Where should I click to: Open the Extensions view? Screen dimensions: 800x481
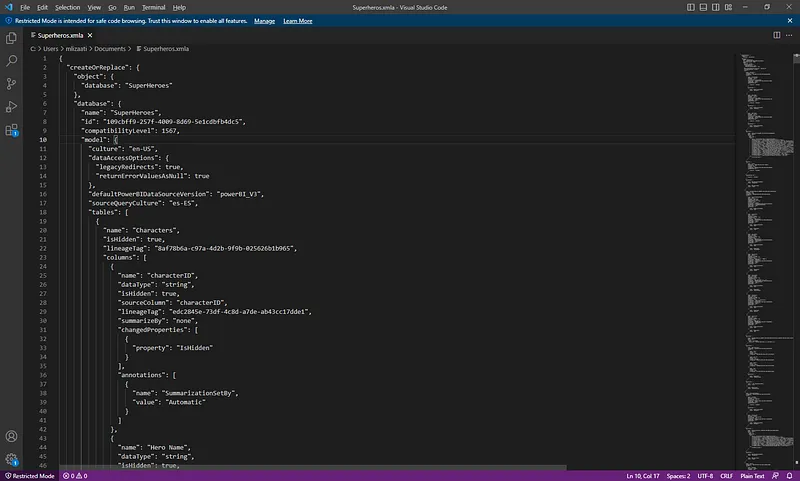(11, 130)
